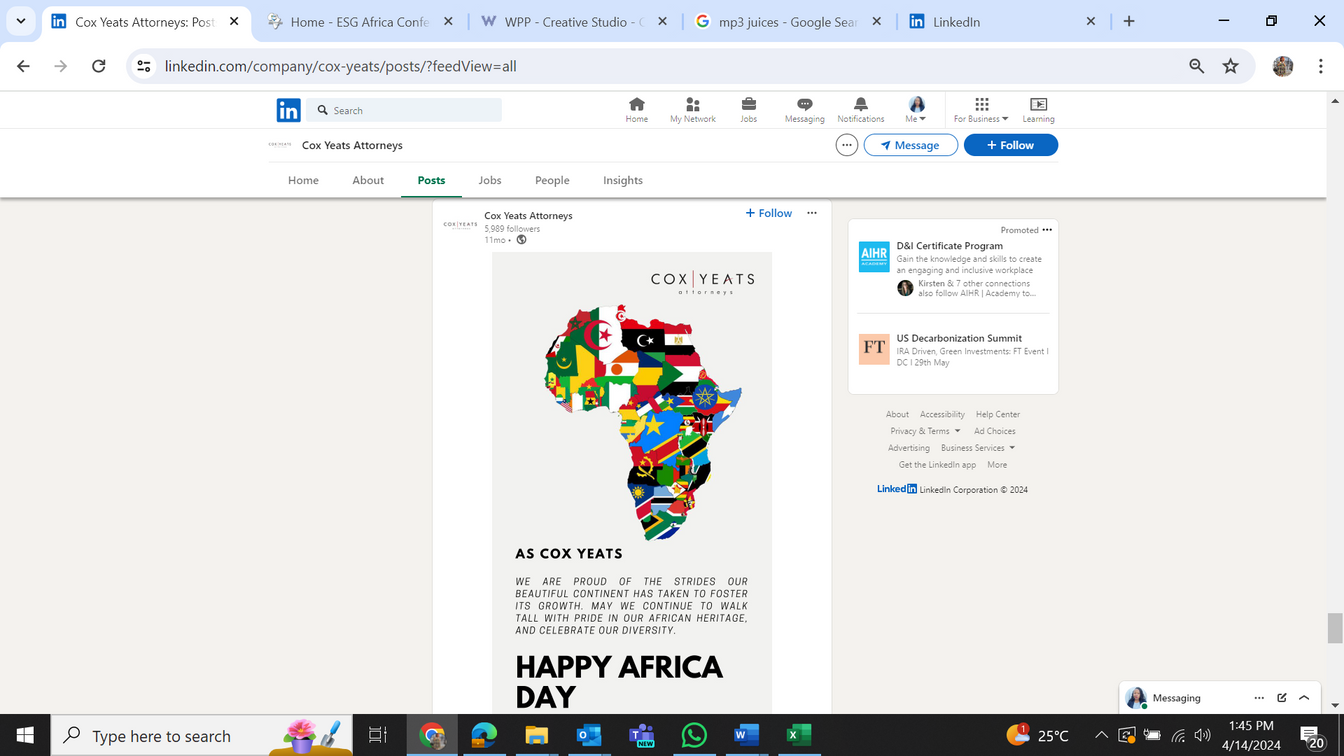
Task: Bookmark this page with star icon
Action: pyautogui.click(x=1230, y=66)
